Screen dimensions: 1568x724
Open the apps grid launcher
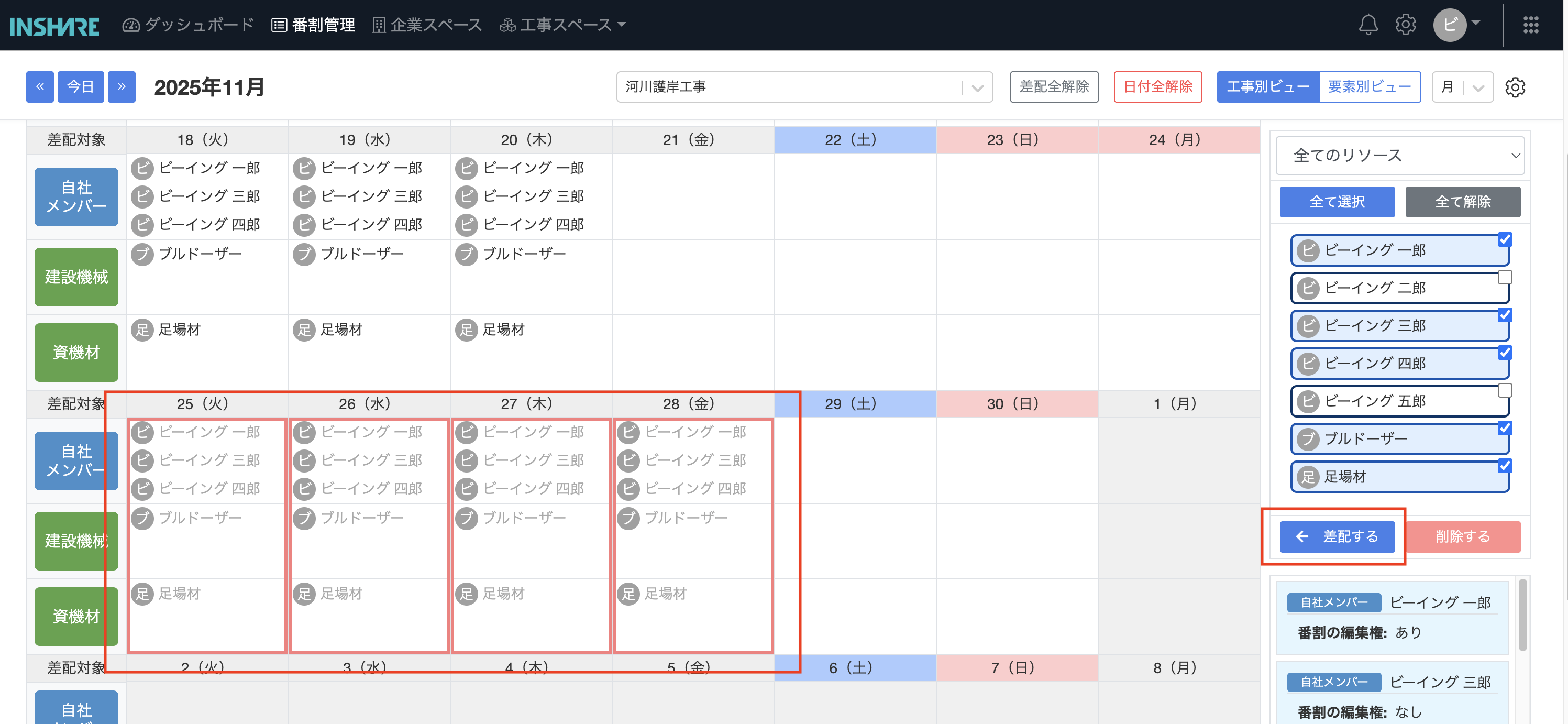[1530, 25]
